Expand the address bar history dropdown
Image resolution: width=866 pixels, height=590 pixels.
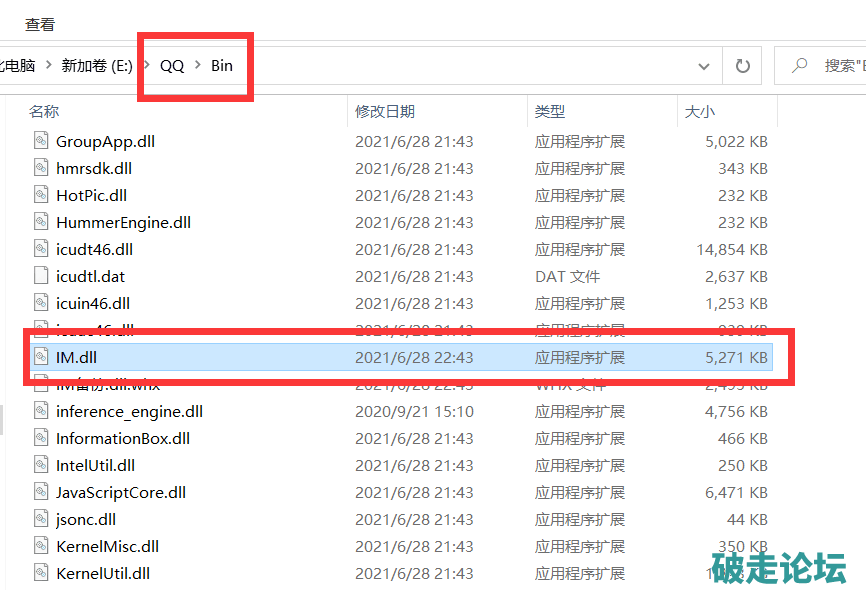[703, 66]
